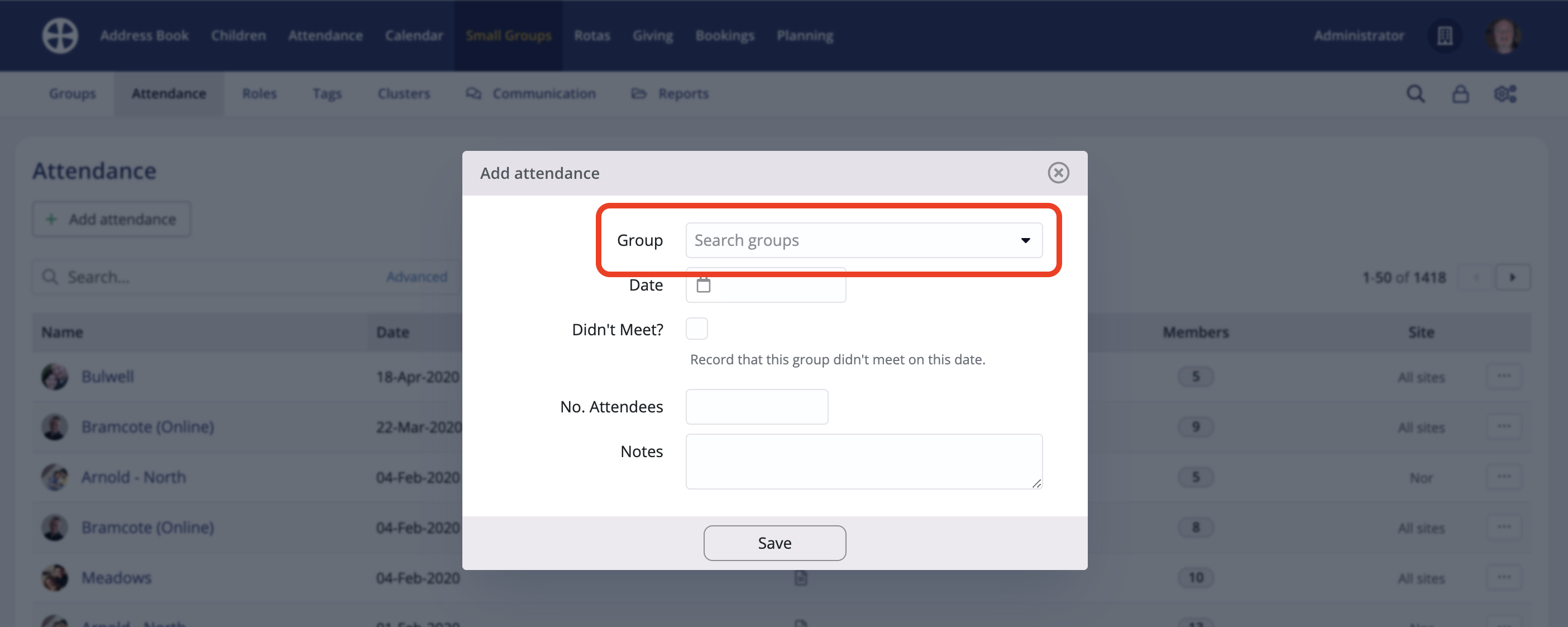Open the three-dot menu on the Bulwell row

point(1504,376)
